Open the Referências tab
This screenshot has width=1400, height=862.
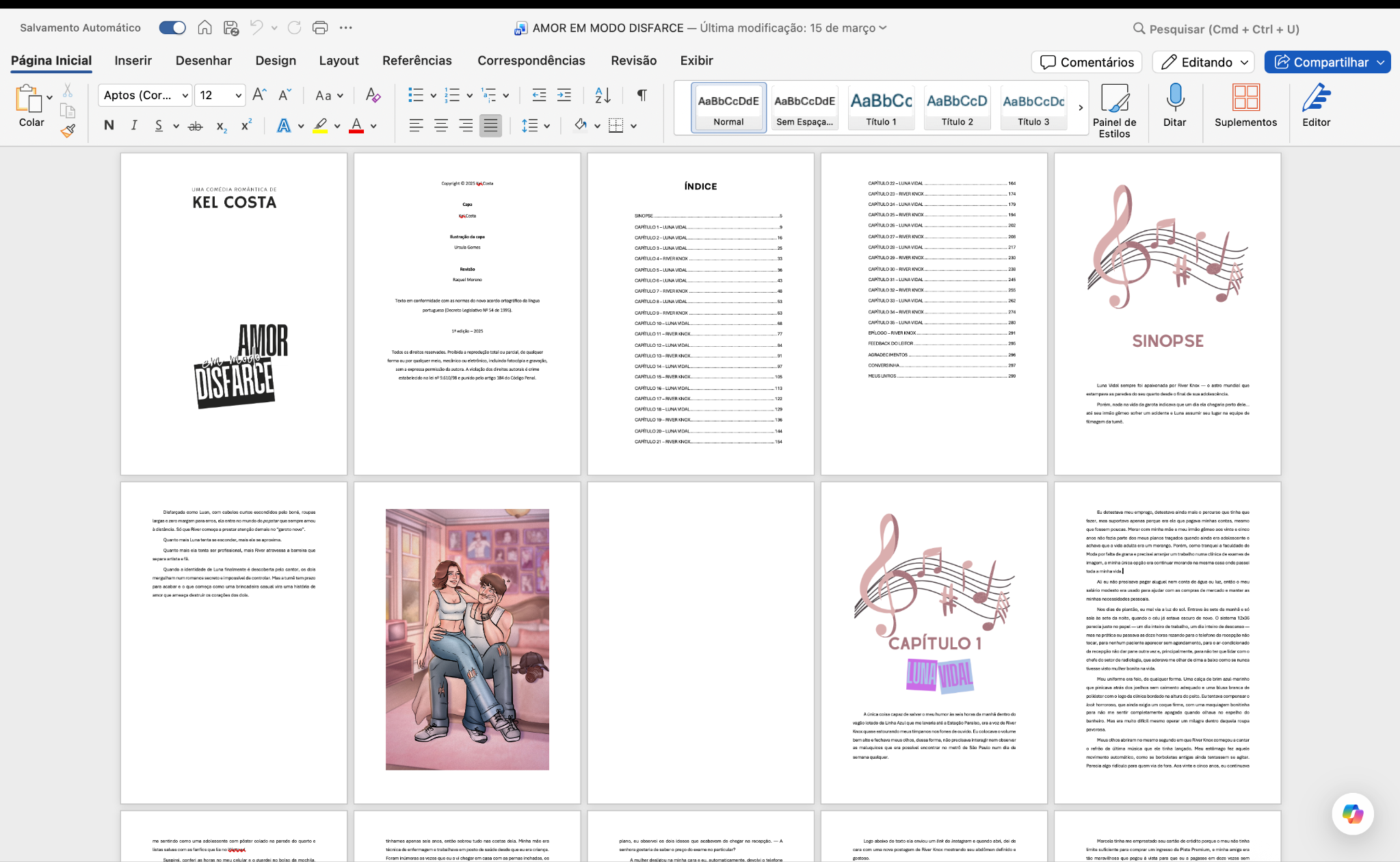(417, 61)
